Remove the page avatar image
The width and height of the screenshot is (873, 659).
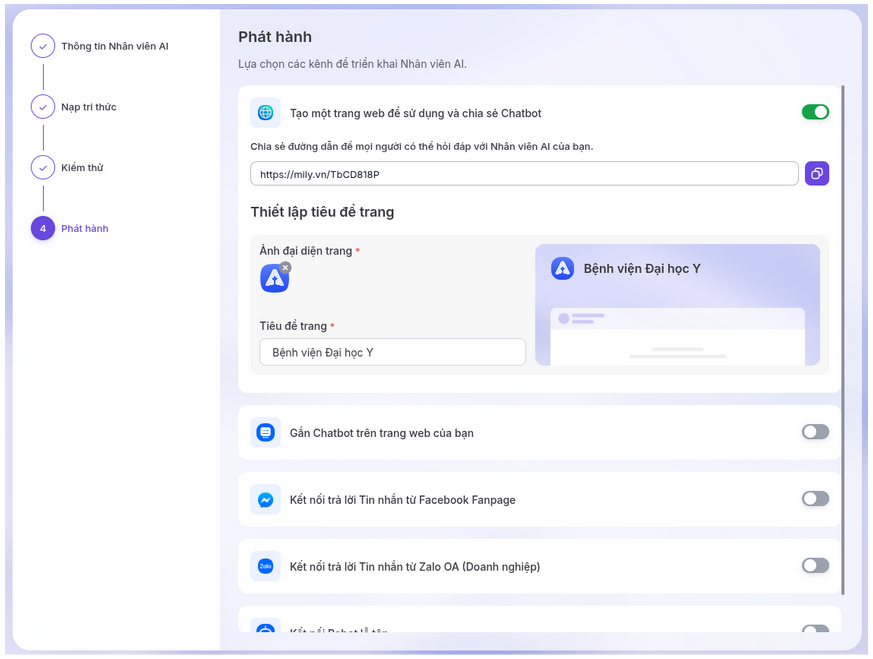pyautogui.click(x=285, y=267)
